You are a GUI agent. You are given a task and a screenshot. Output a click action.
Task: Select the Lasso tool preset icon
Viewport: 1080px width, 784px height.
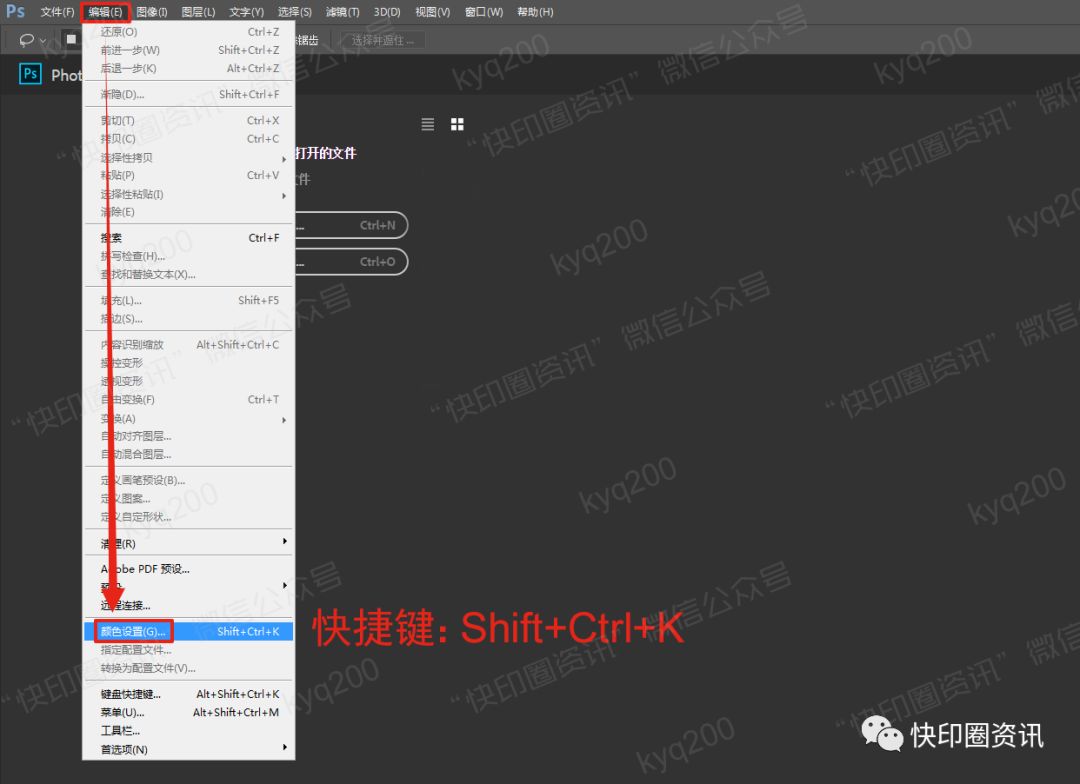(x=26, y=40)
